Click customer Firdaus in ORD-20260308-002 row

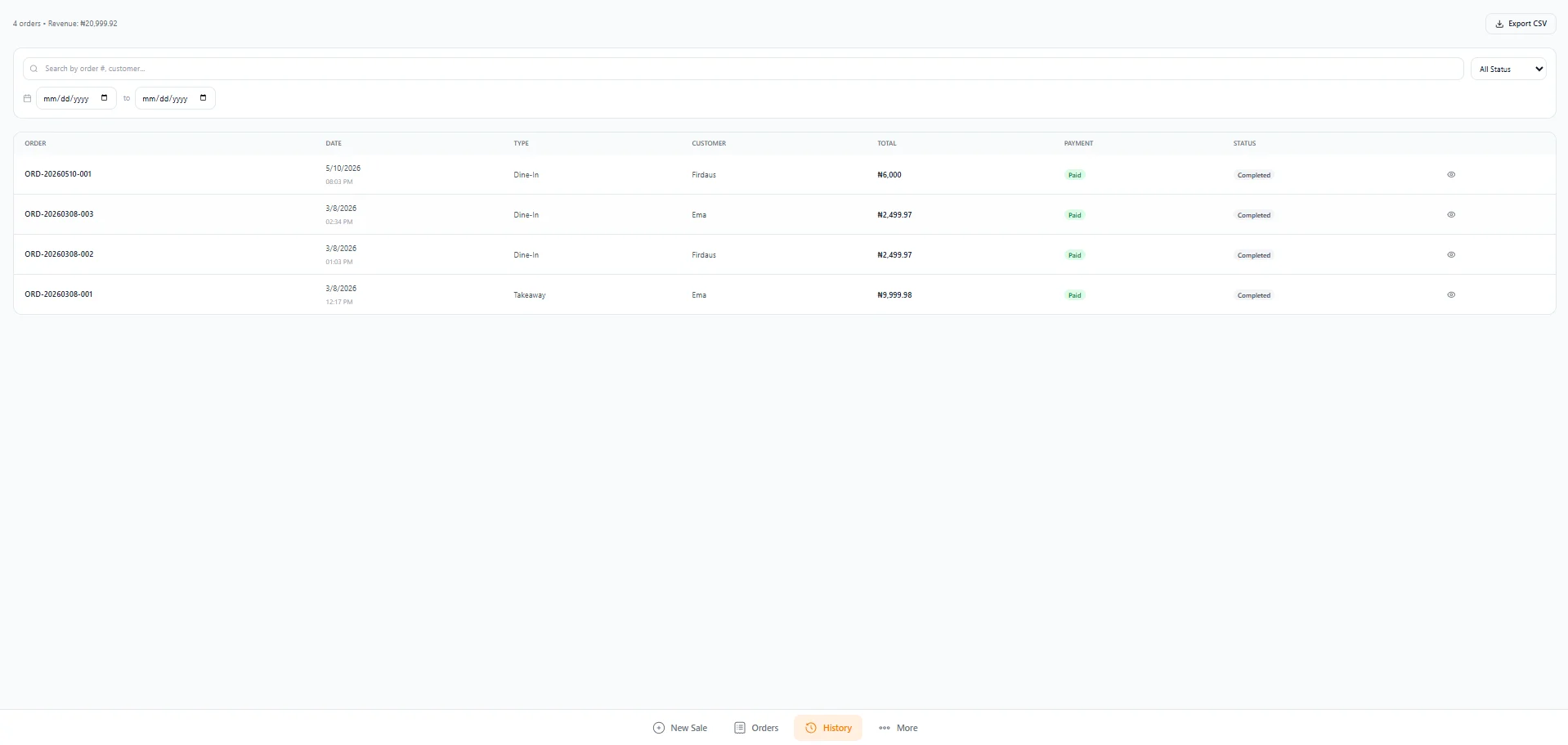pyautogui.click(x=704, y=255)
